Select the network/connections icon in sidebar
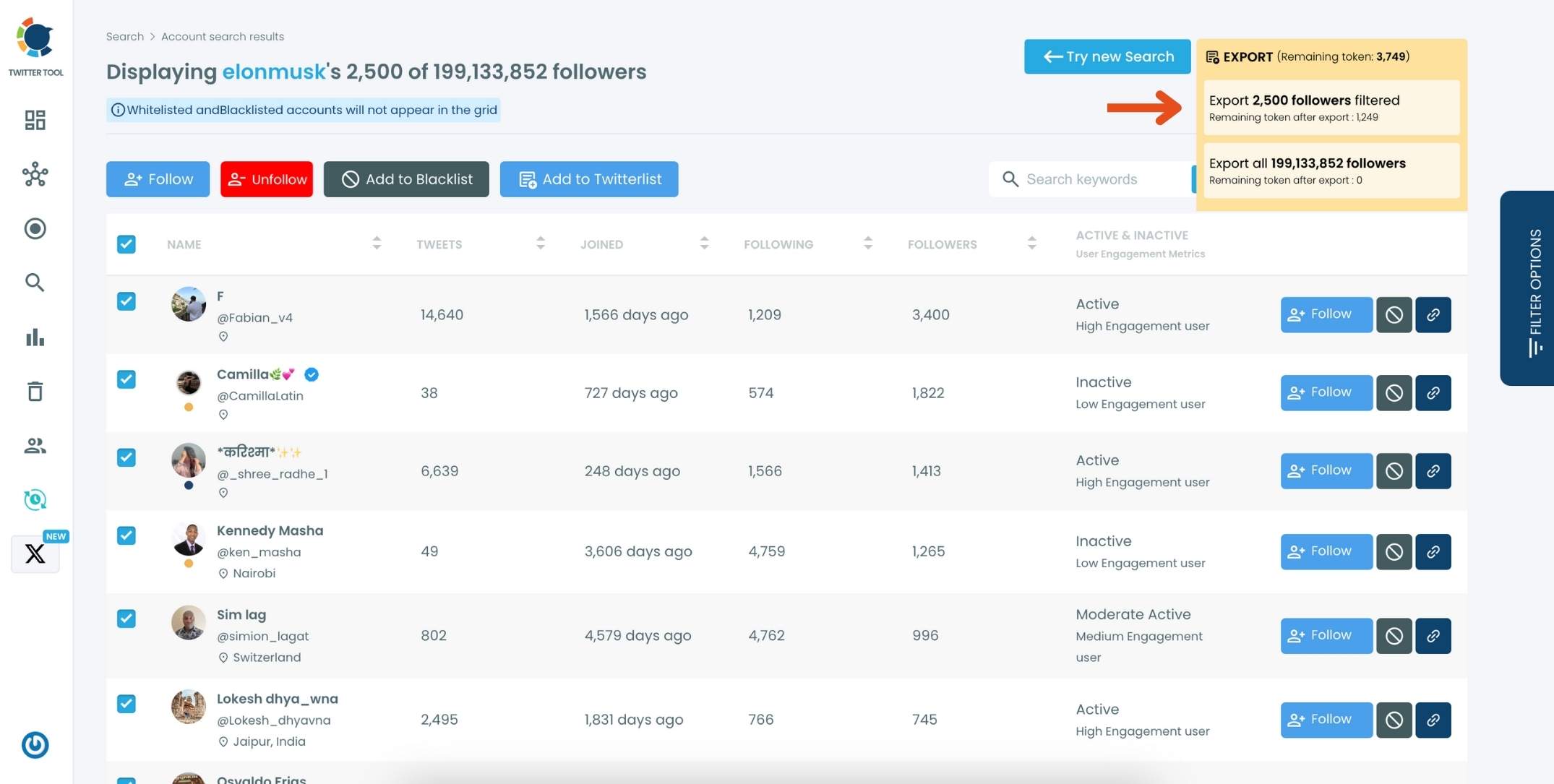The image size is (1554, 784). click(x=34, y=174)
